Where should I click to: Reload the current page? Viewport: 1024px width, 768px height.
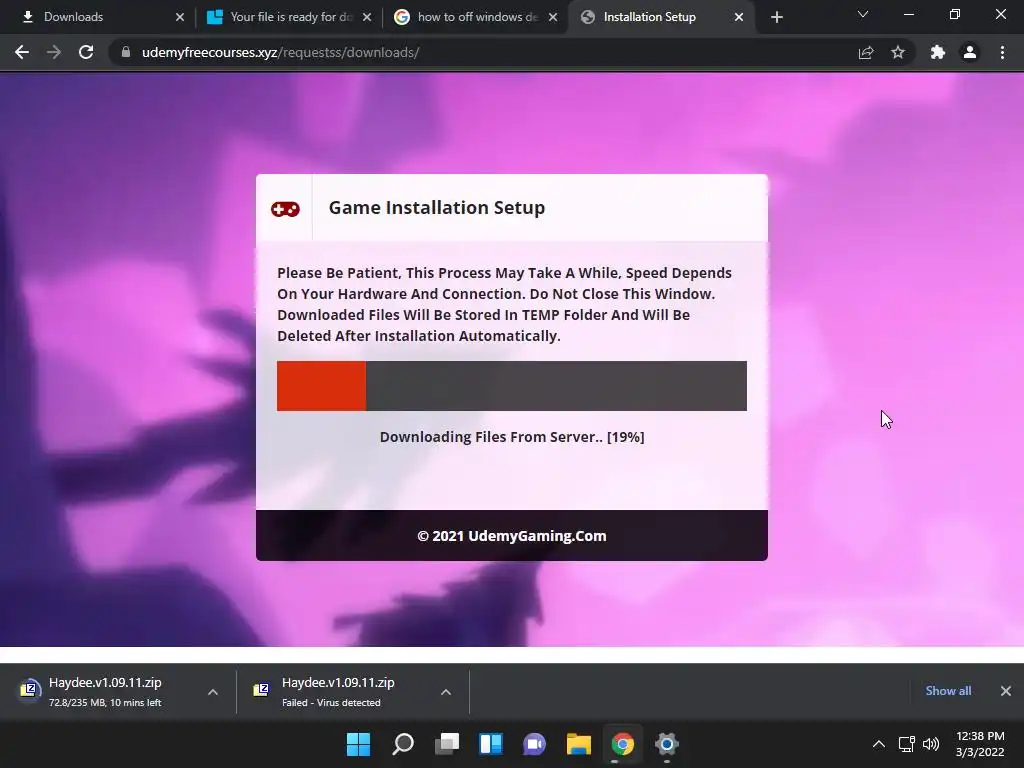(x=86, y=52)
